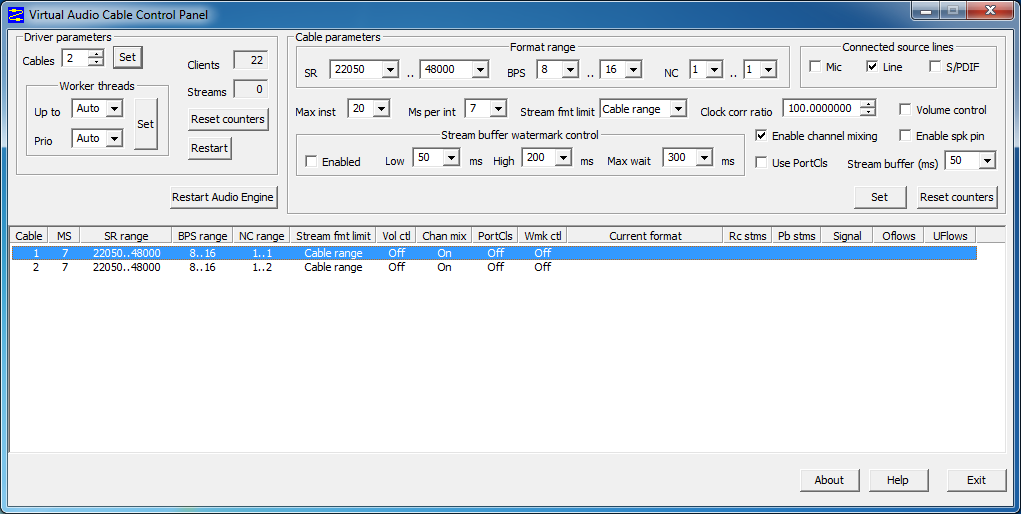Click the BPS range column header
This screenshot has height=514, width=1021.
tap(203, 236)
